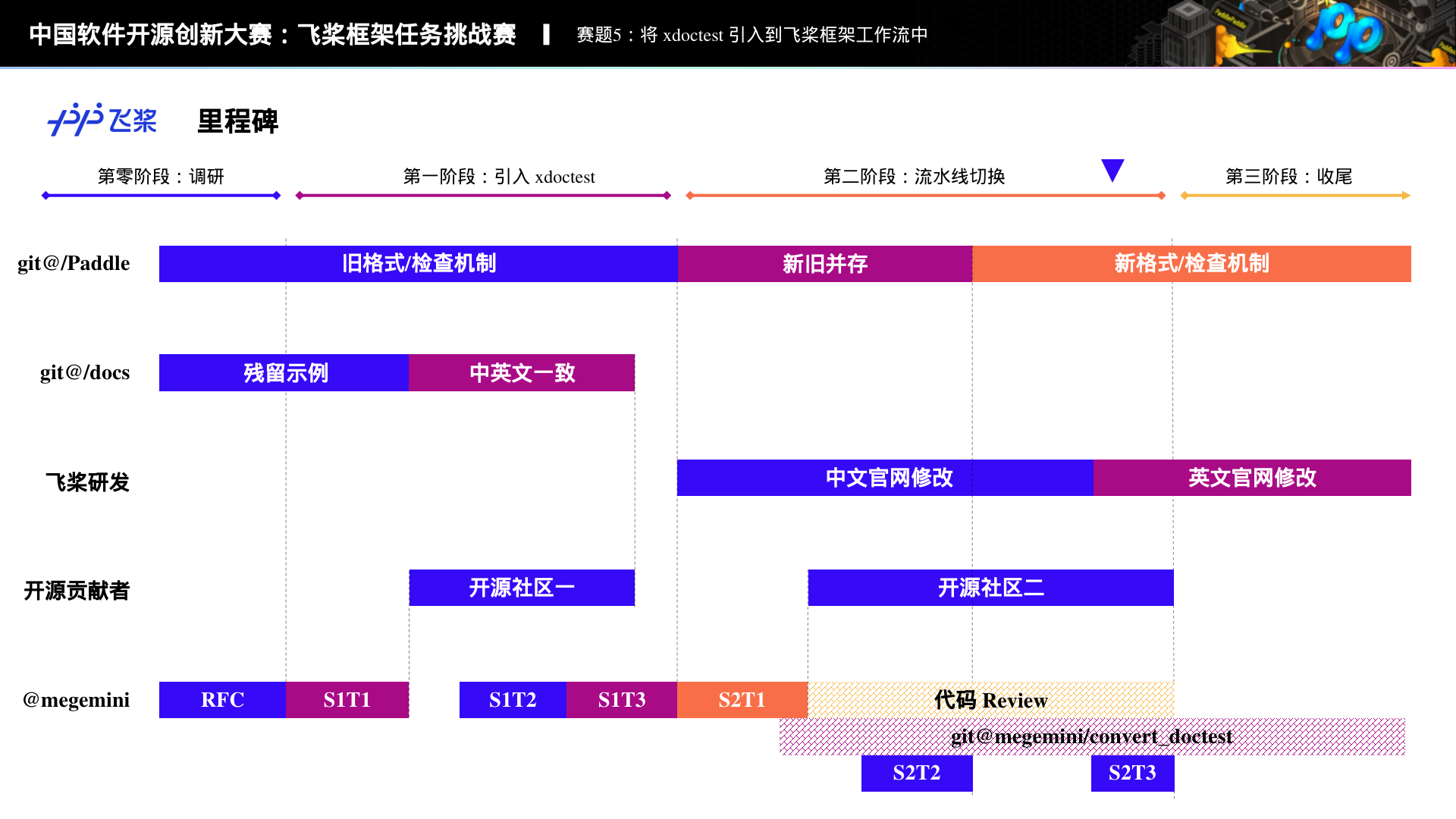This screenshot has height=819, width=1456.
Task: Click the 英文官网修改 bar
Action: [1252, 478]
